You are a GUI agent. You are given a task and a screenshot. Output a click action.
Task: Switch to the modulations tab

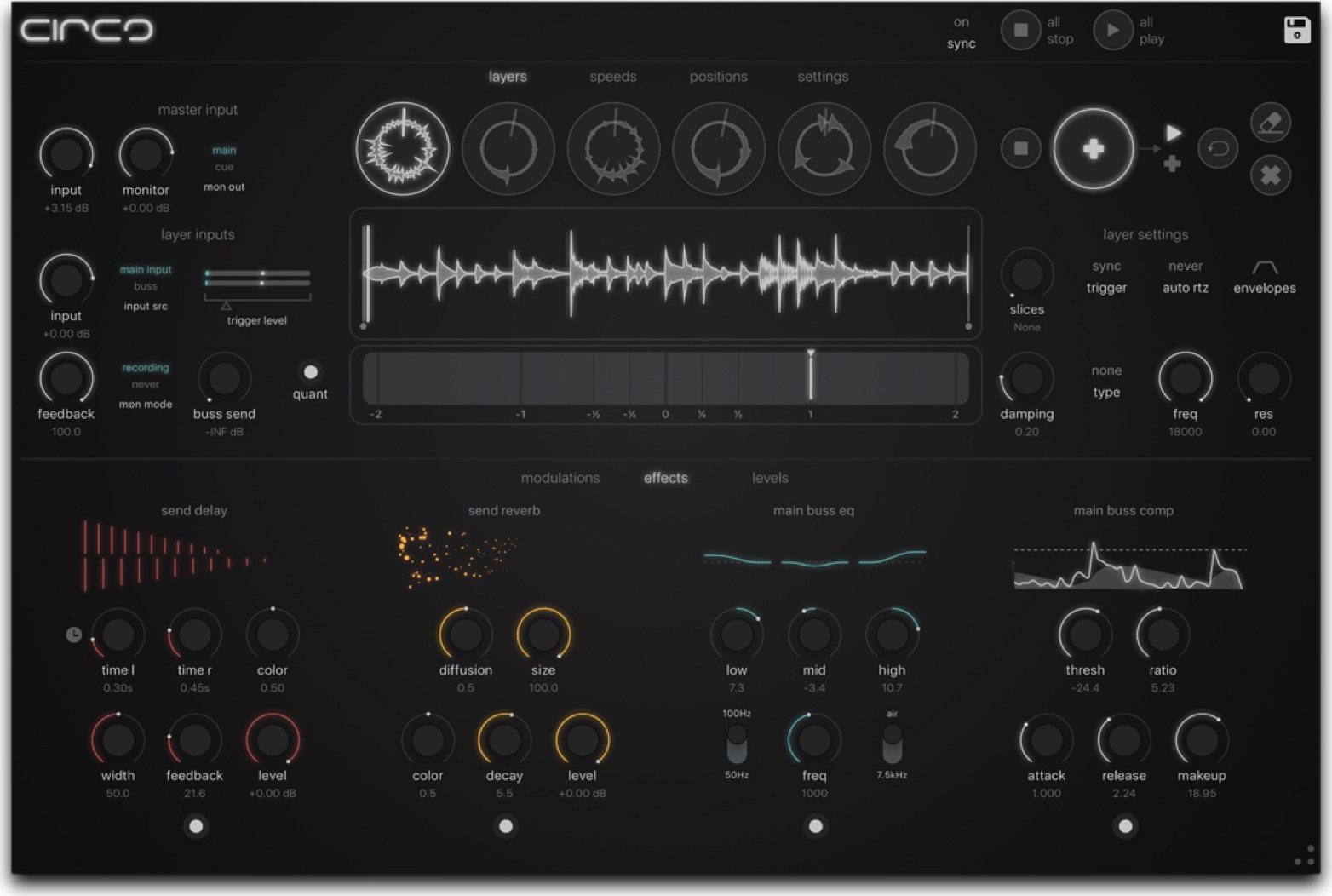(560, 478)
